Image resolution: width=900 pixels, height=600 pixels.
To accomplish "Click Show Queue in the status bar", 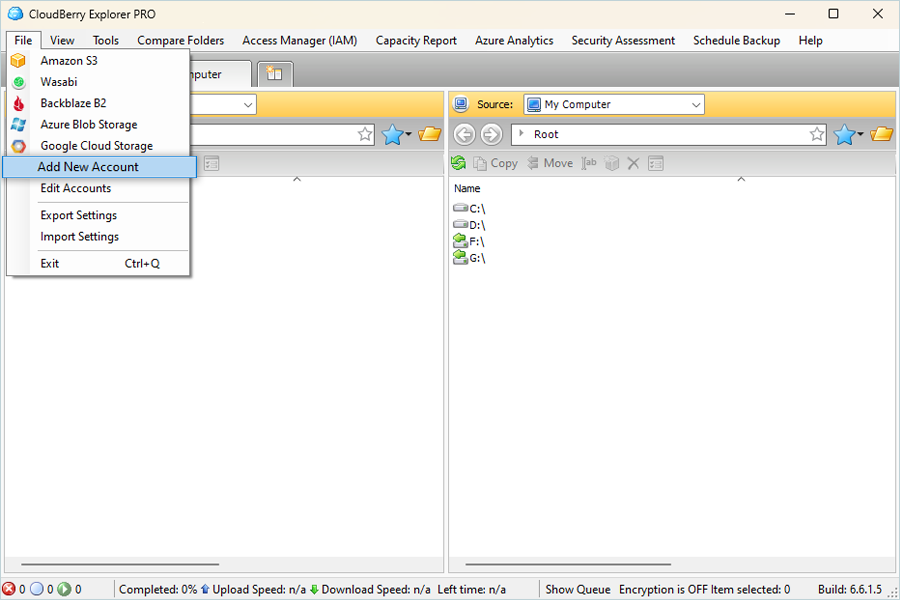I will 577,589.
